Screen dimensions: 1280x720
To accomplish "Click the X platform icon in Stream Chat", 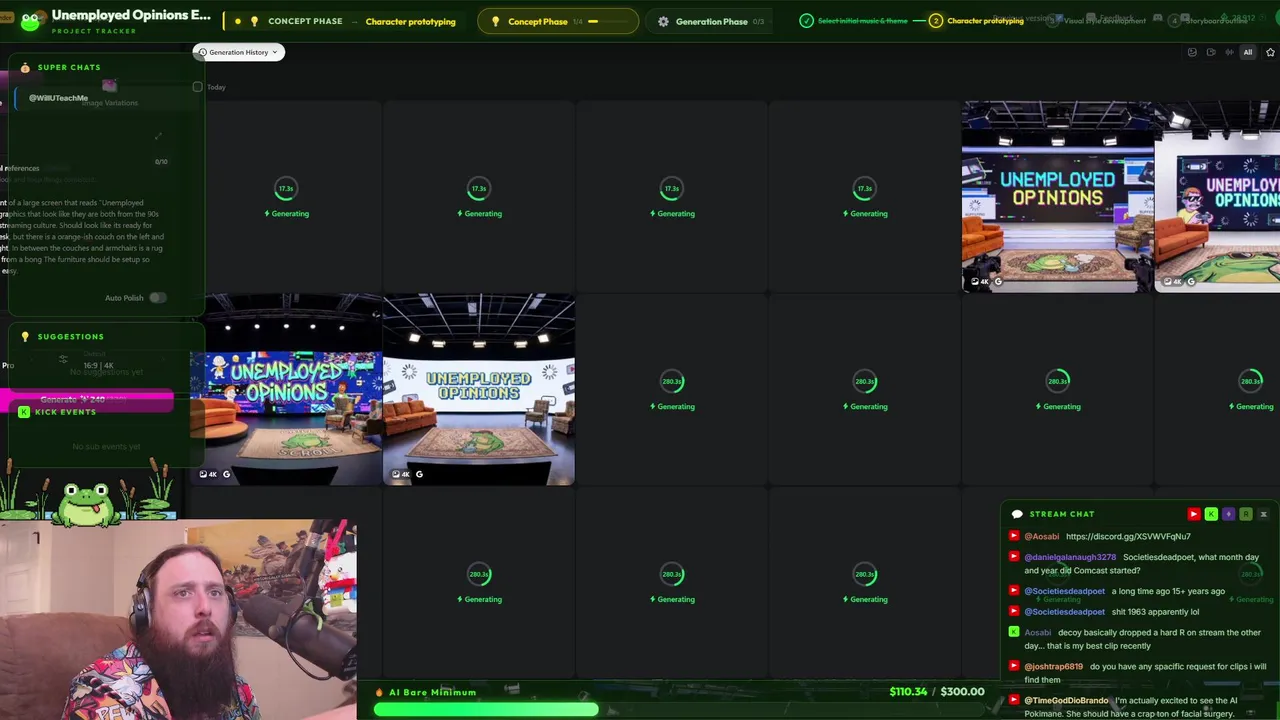I will (1263, 514).
